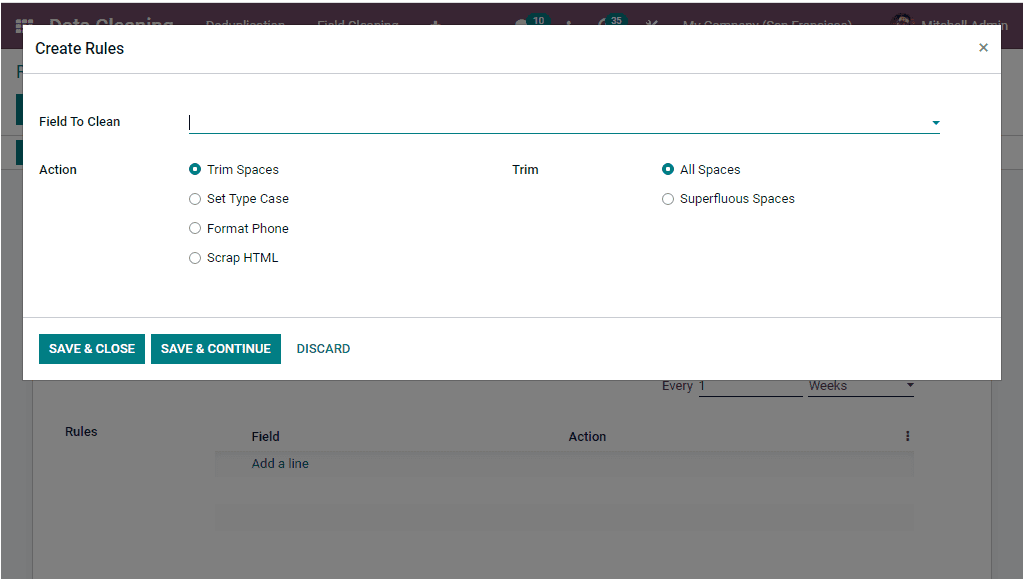Discard the new rule
The height and width of the screenshot is (580, 1024).
point(323,348)
